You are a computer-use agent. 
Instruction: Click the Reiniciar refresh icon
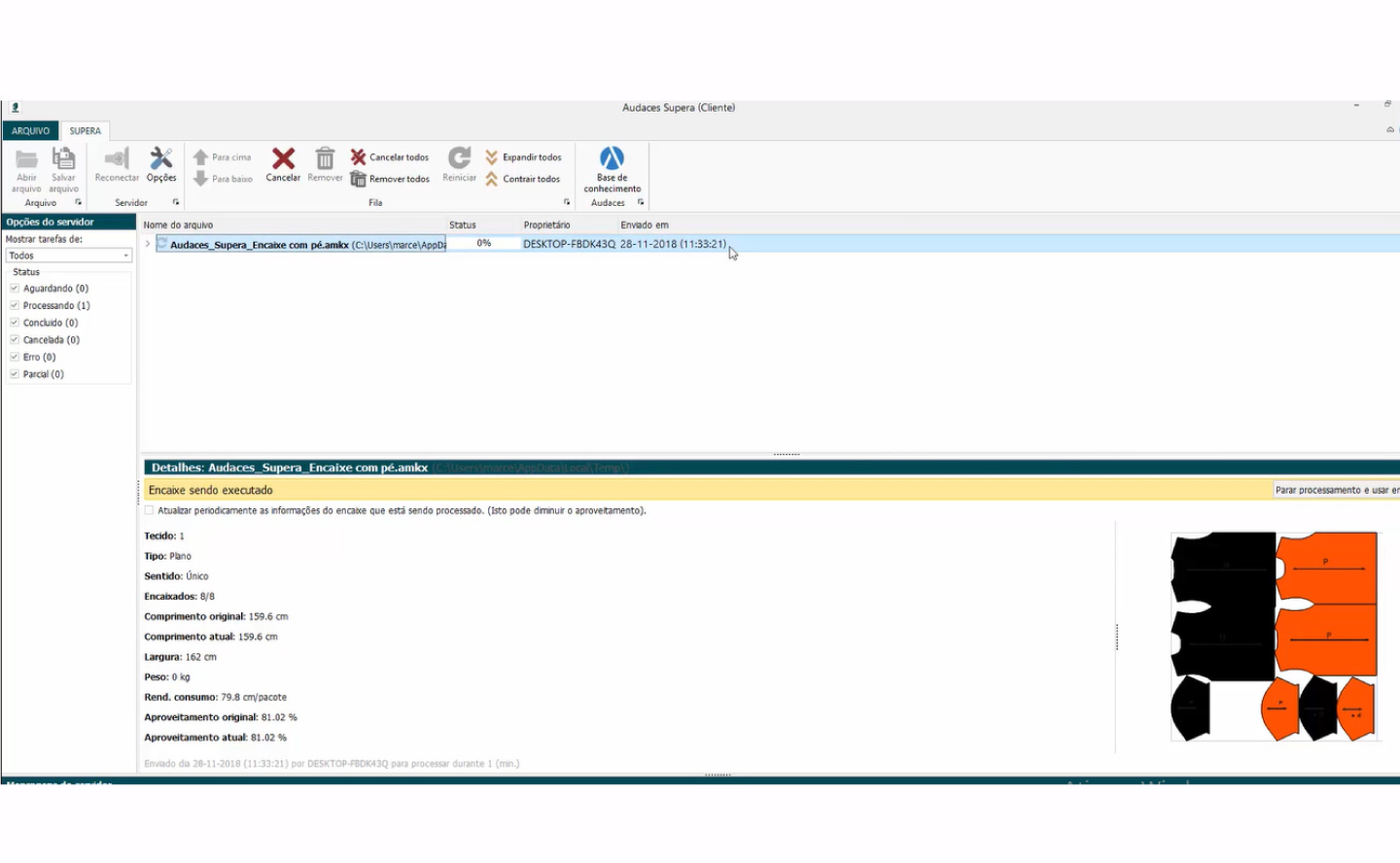point(459,157)
